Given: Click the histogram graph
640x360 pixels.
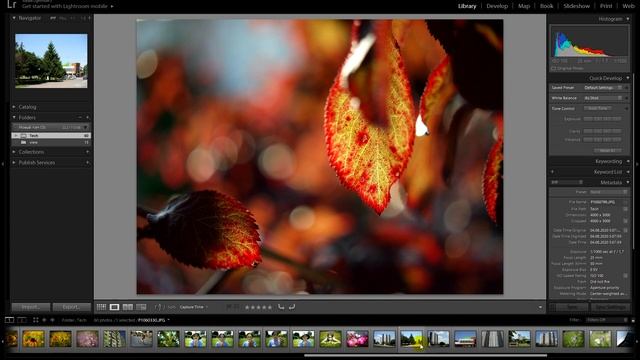Looking at the screenshot, I should point(589,42).
